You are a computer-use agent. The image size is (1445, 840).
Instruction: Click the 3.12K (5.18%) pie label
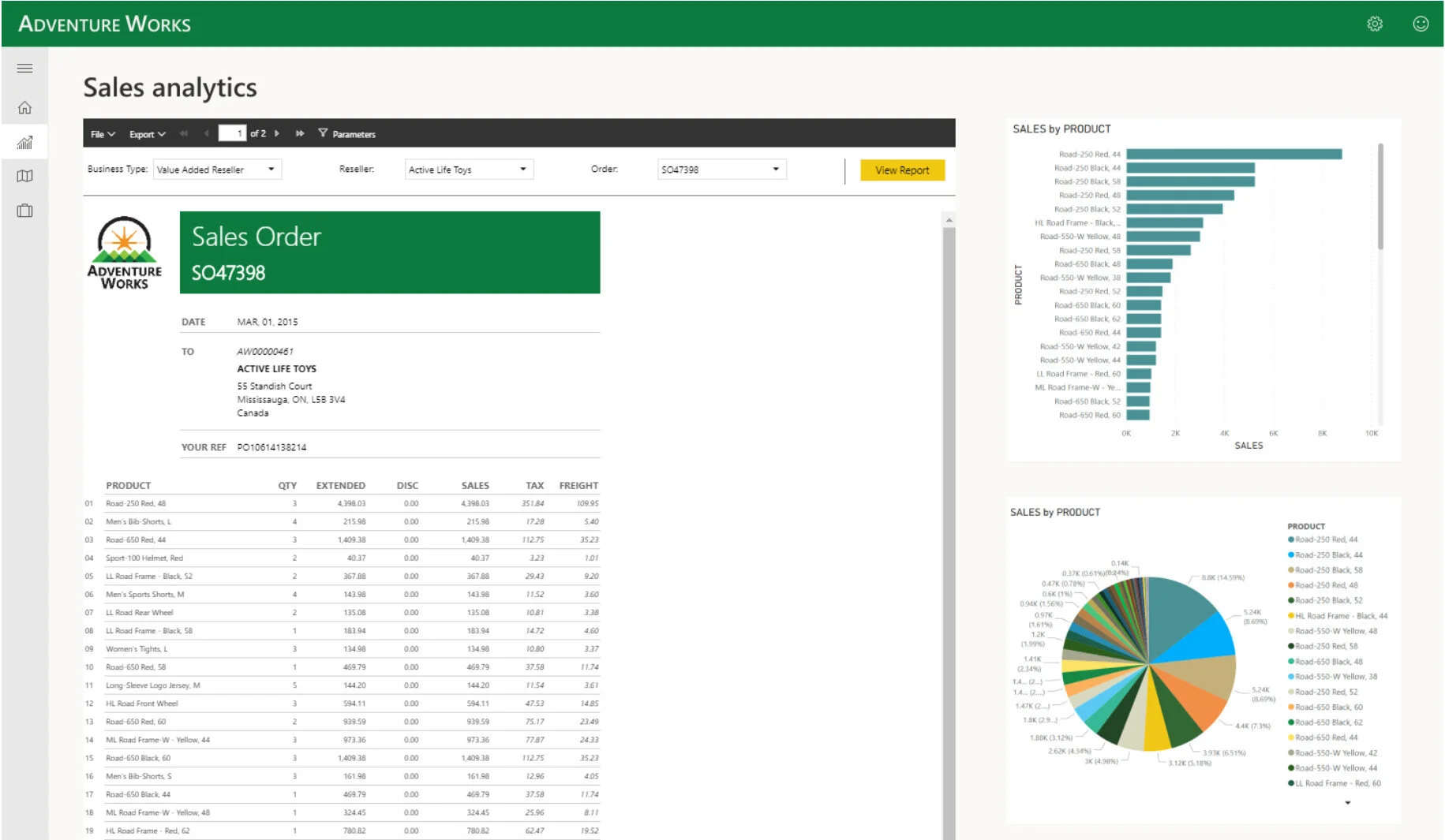coord(1189,763)
